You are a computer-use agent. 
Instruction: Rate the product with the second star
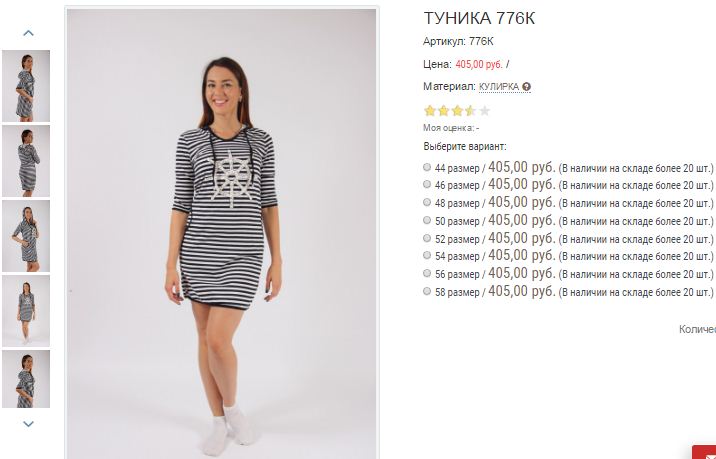click(443, 111)
